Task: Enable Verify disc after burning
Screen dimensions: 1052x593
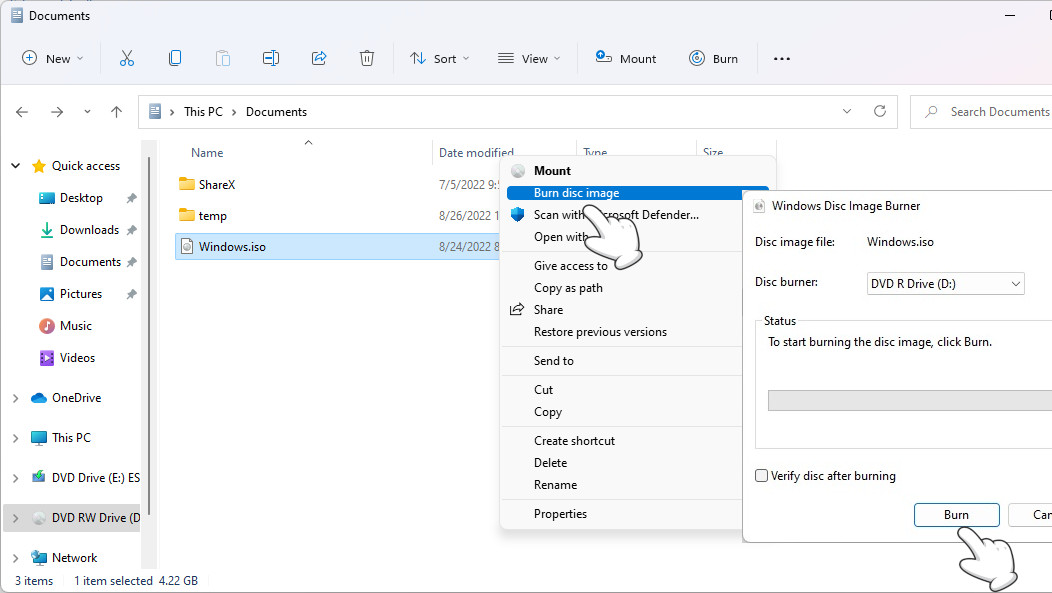Action: click(x=761, y=476)
